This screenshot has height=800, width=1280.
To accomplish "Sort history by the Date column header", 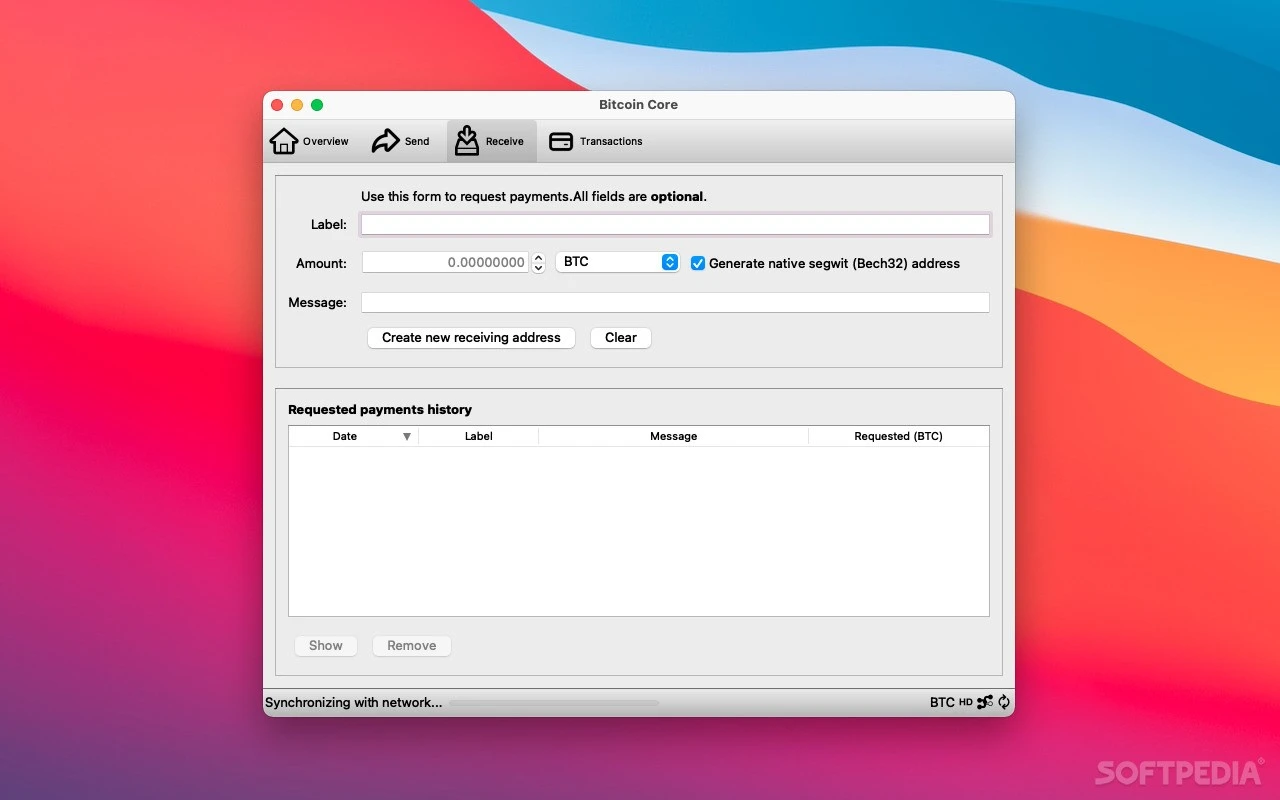I will point(354,436).
